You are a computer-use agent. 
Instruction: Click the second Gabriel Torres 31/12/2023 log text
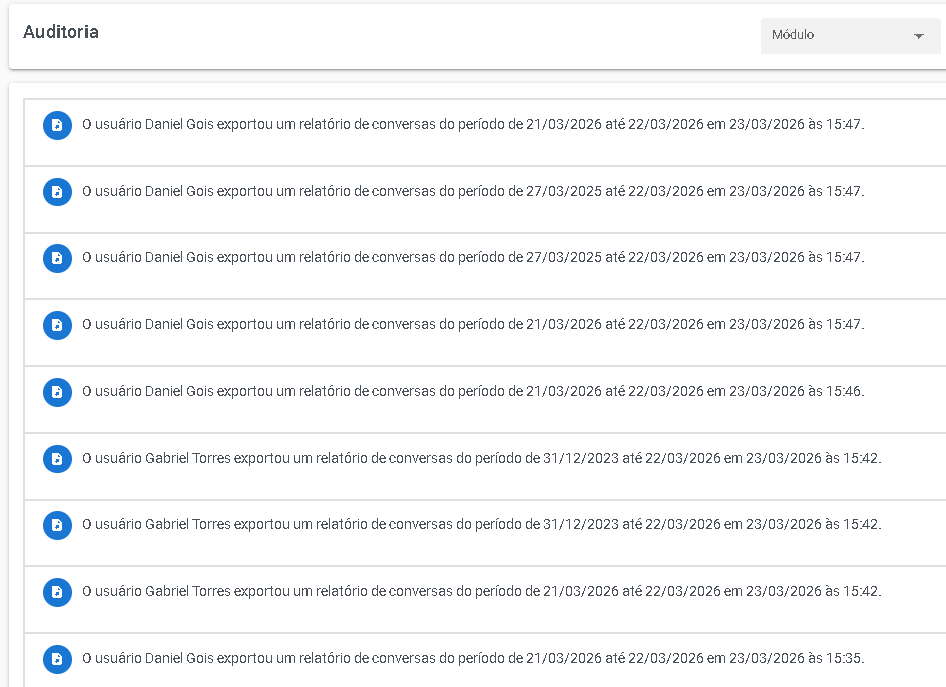481,524
